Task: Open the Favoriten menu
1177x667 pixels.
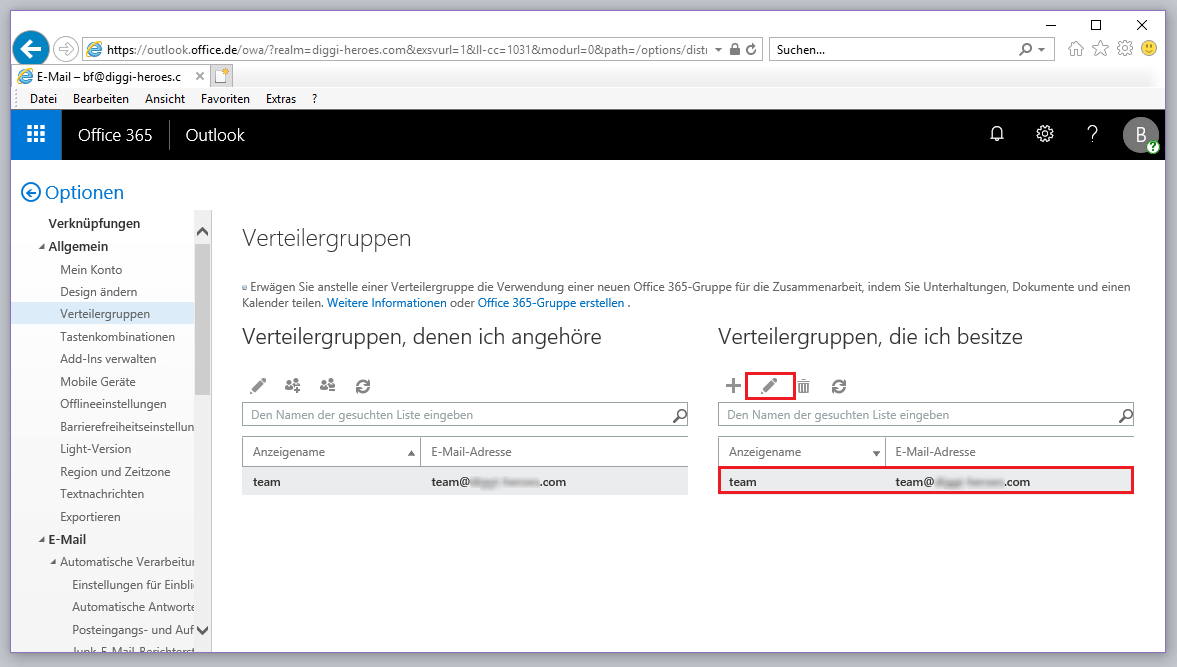Action: [225, 98]
